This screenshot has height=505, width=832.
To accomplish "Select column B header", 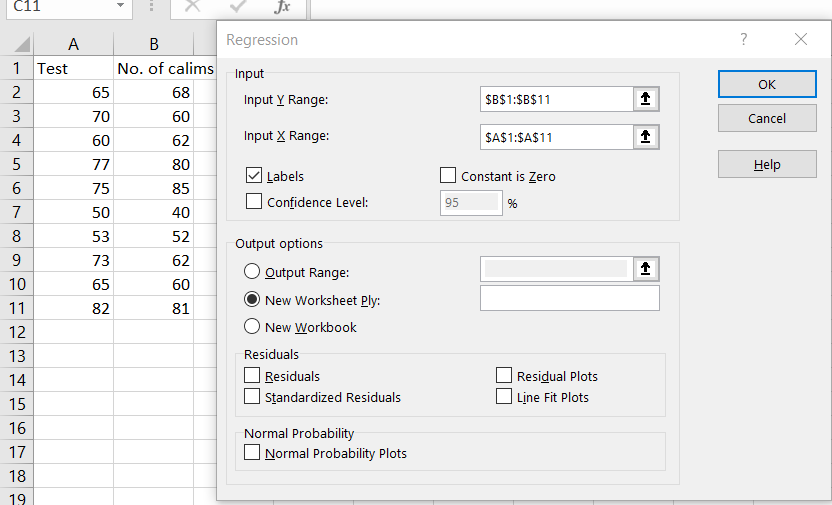I will (x=154, y=44).
